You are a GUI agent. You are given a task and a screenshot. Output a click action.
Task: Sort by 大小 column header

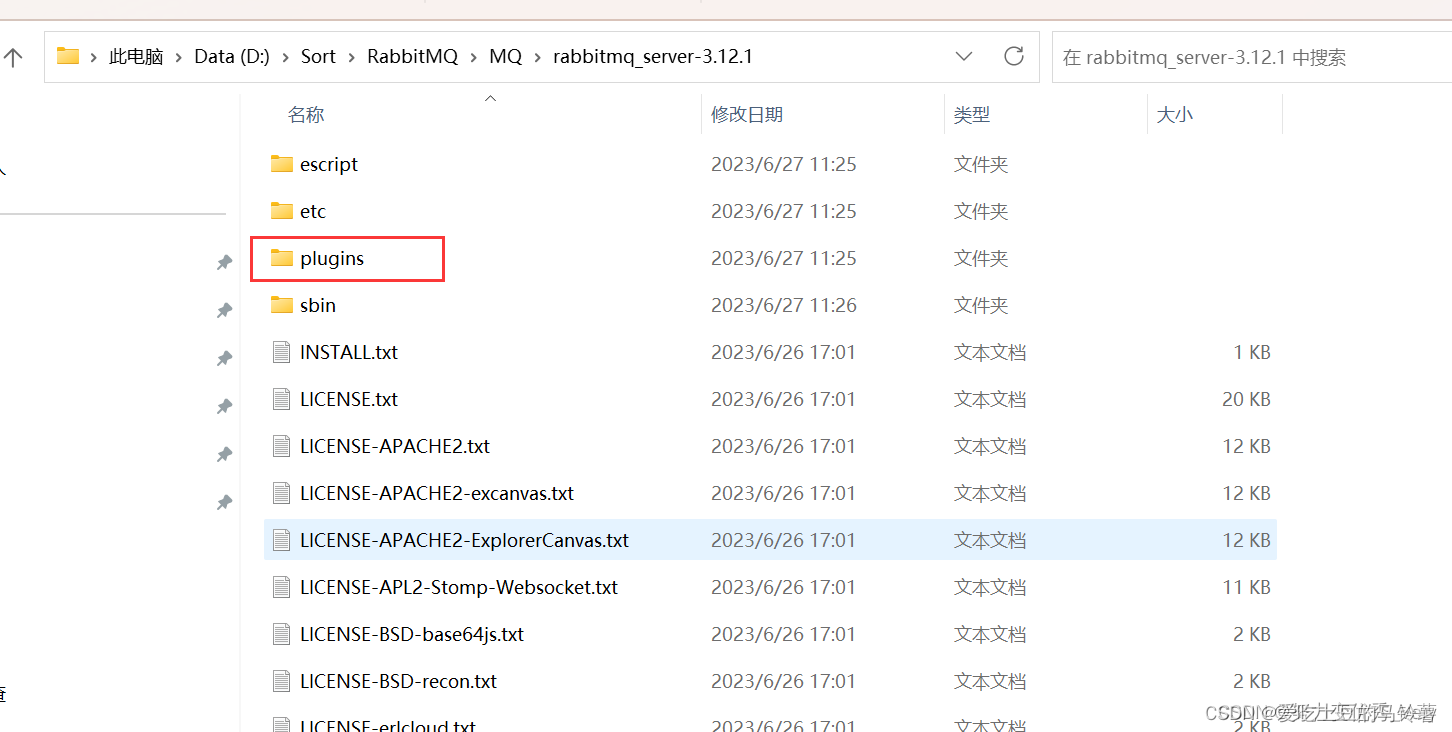(1175, 115)
